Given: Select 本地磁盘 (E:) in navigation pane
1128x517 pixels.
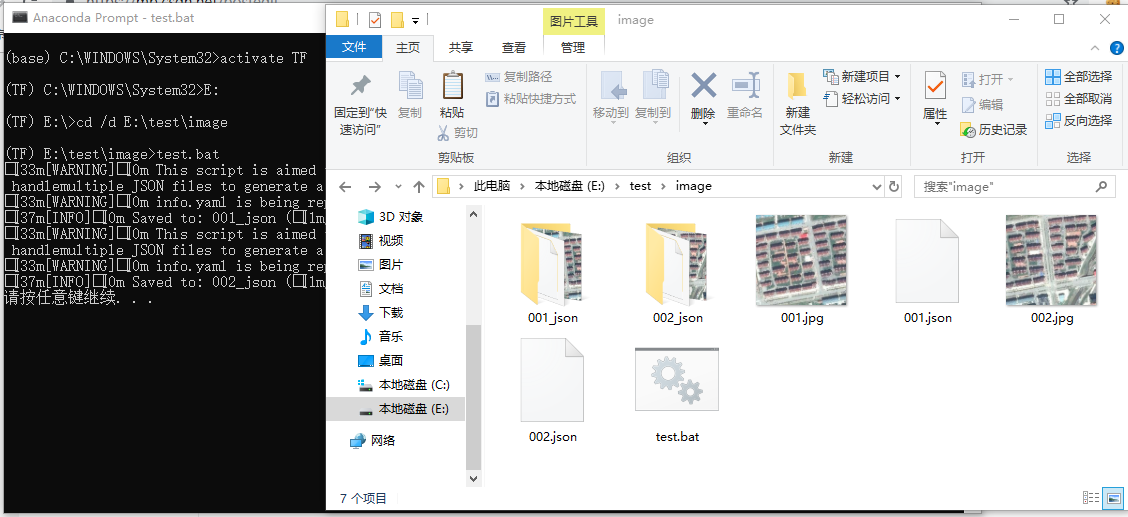Looking at the screenshot, I should 396,409.
